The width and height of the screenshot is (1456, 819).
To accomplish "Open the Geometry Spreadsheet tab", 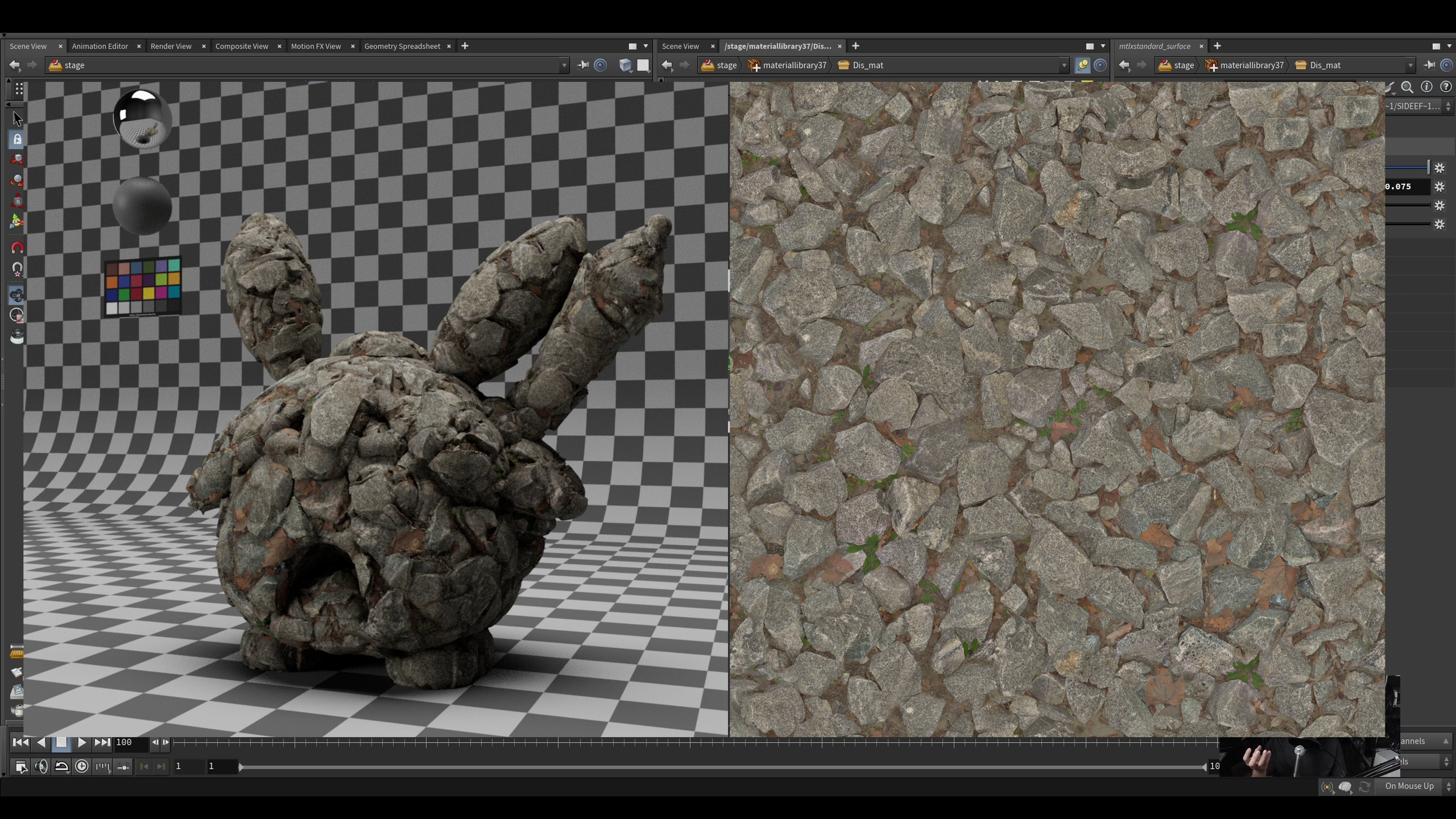I will 402,46.
